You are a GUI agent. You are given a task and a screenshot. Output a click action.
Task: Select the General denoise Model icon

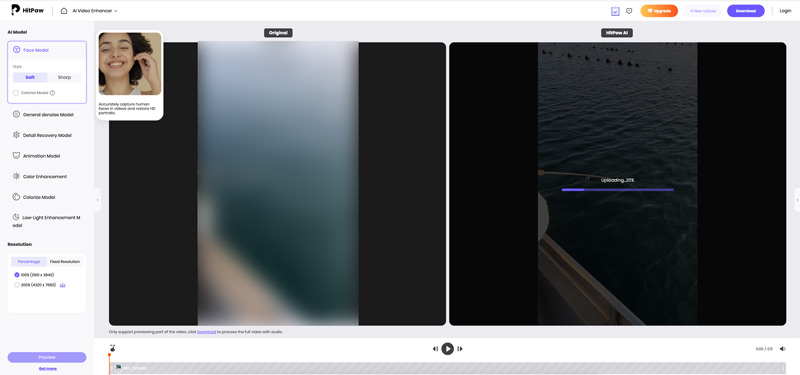tap(16, 114)
